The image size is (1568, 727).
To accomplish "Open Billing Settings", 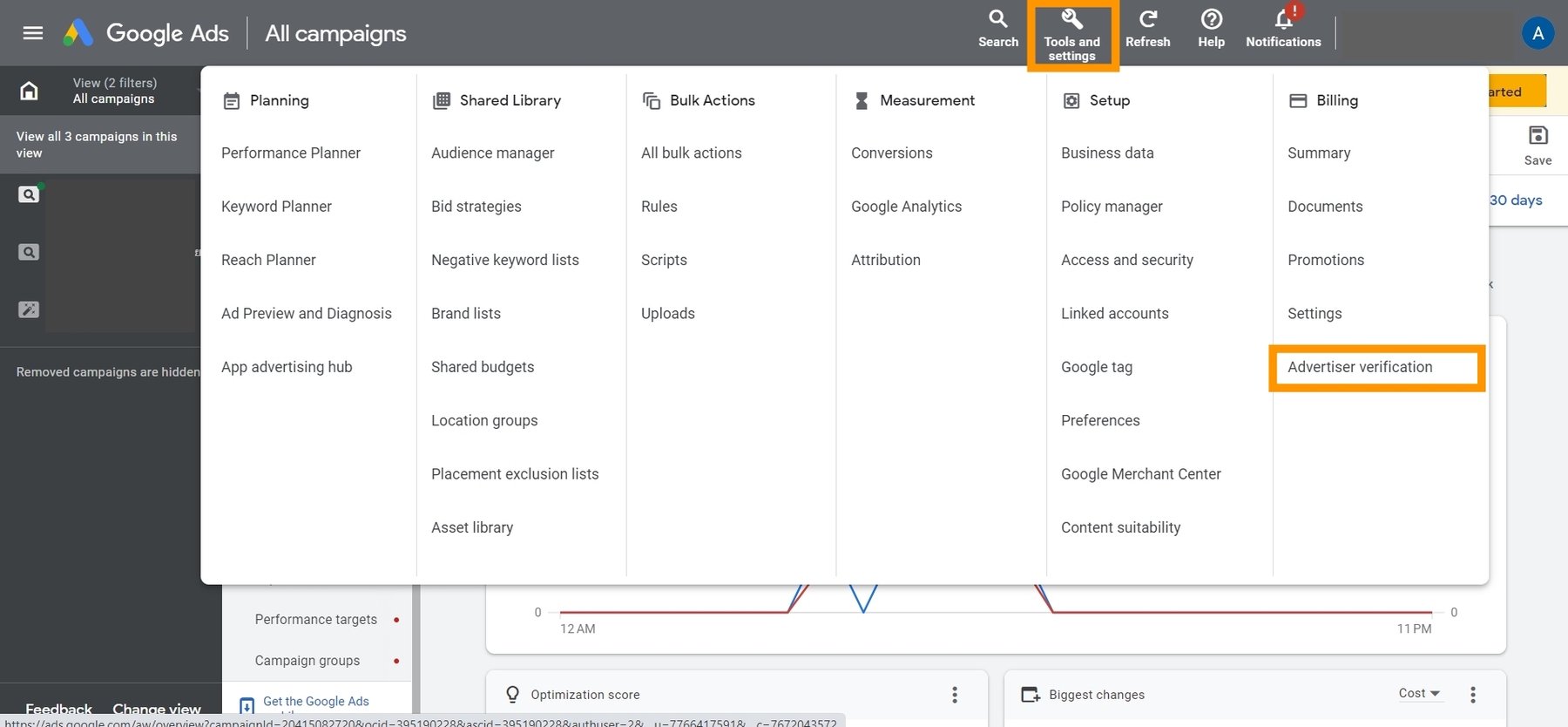I will [1315, 314].
